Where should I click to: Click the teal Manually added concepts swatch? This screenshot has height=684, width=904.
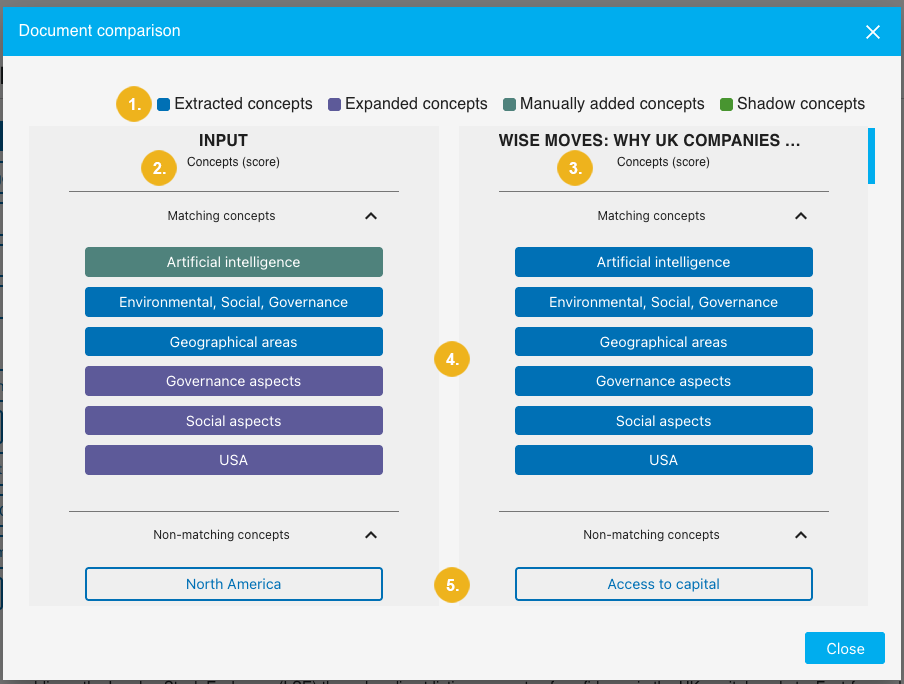point(509,104)
